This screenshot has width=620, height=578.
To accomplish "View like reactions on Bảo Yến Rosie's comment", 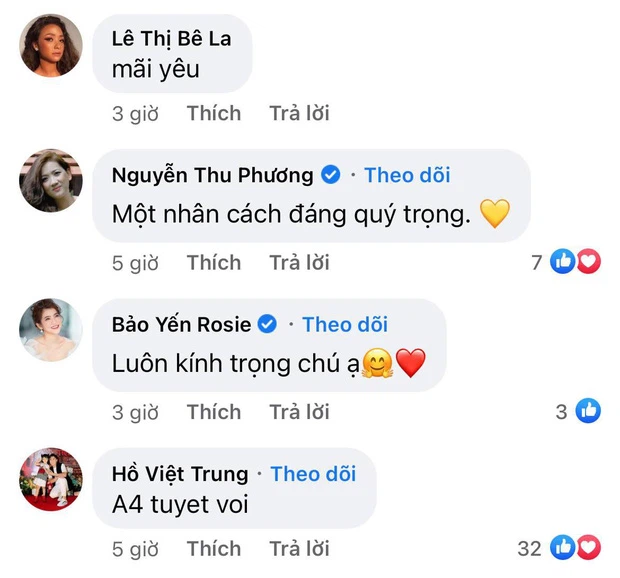I will coord(588,411).
